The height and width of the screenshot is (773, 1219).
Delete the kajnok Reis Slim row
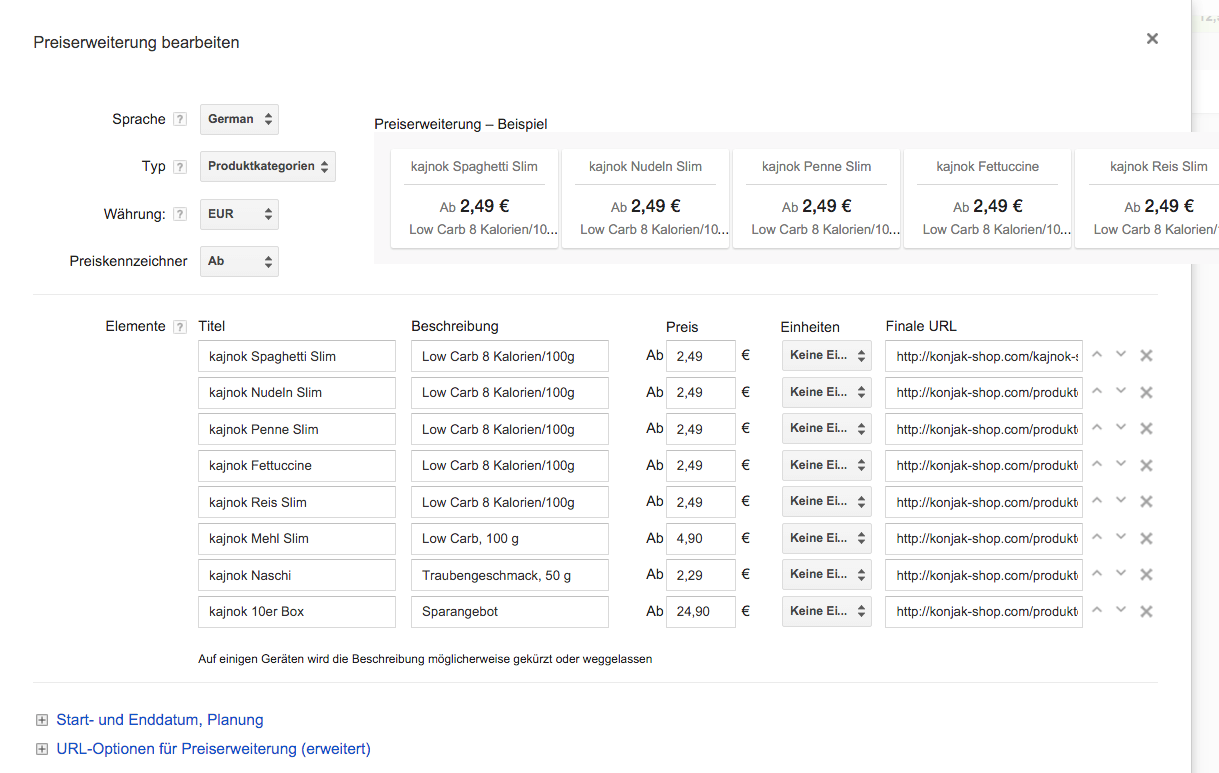(x=1147, y=502)
